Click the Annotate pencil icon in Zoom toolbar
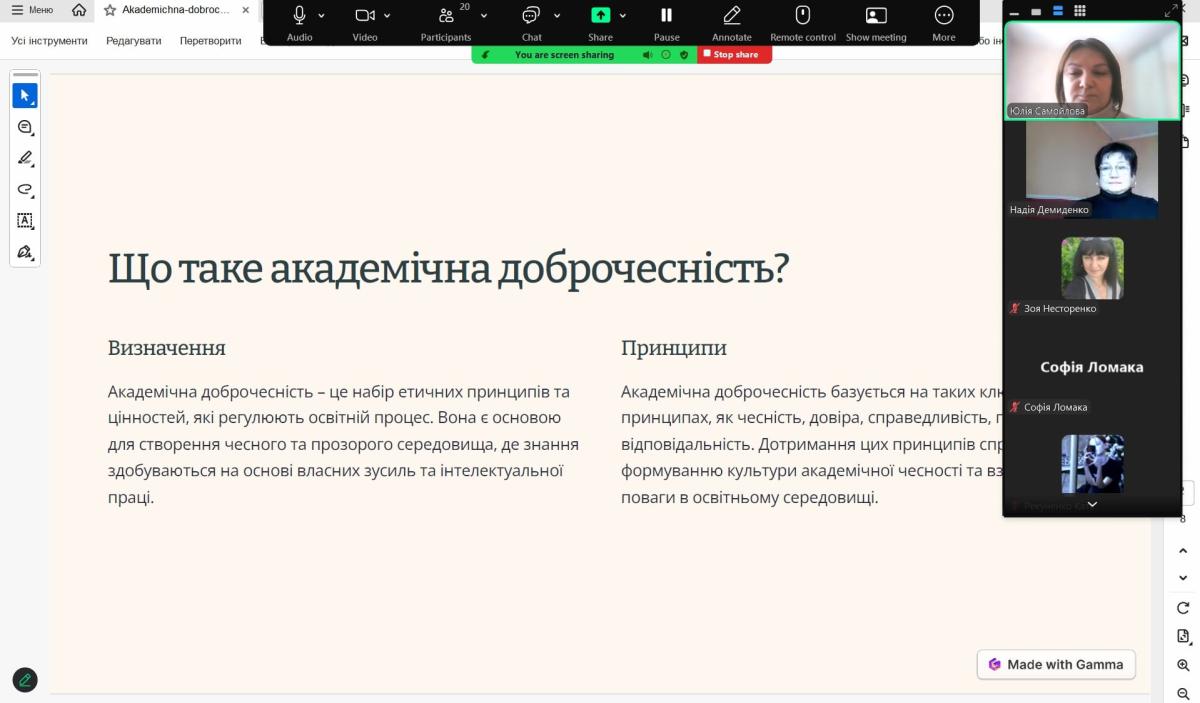 coord(731,16)
